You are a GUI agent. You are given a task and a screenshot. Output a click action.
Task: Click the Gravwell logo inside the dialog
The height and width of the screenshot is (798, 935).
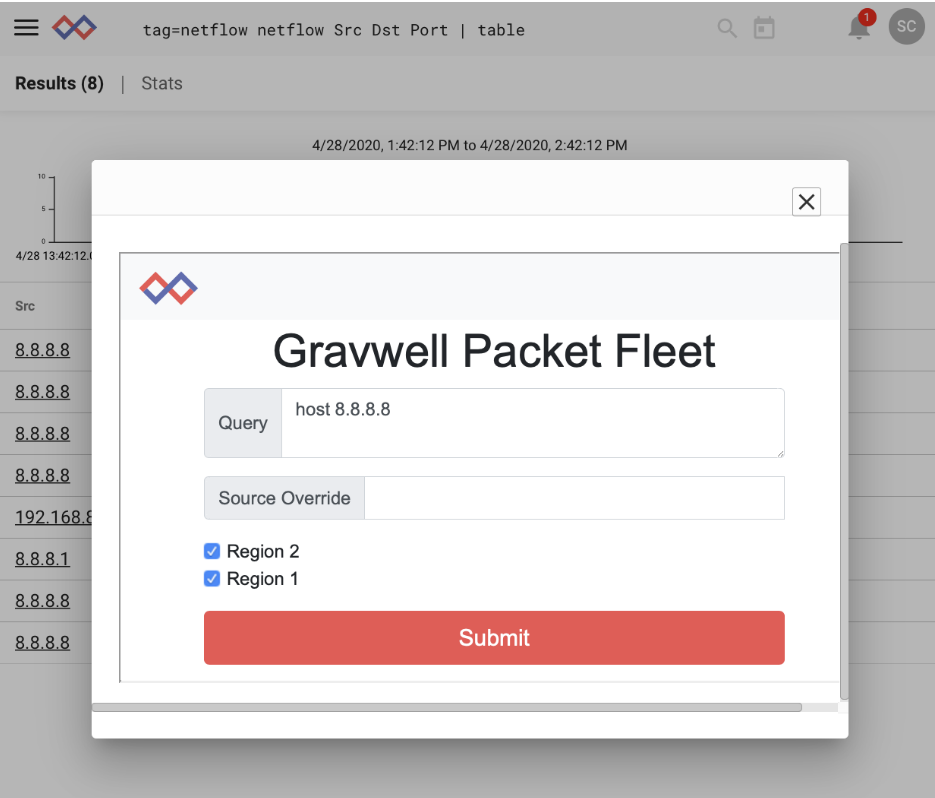click(x=168, y=288)
